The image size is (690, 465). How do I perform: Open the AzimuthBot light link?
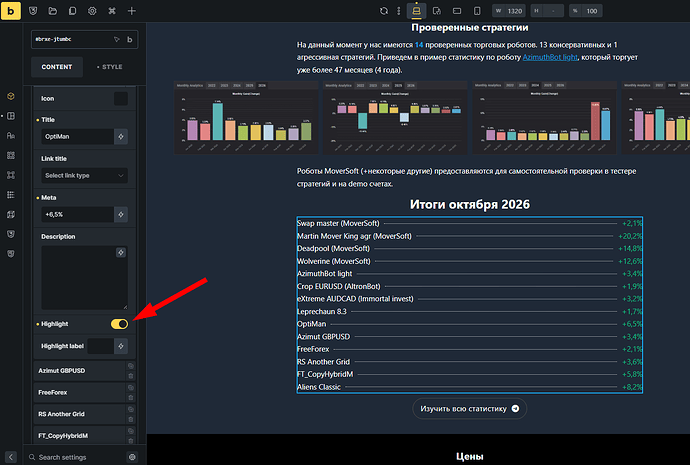550,57
